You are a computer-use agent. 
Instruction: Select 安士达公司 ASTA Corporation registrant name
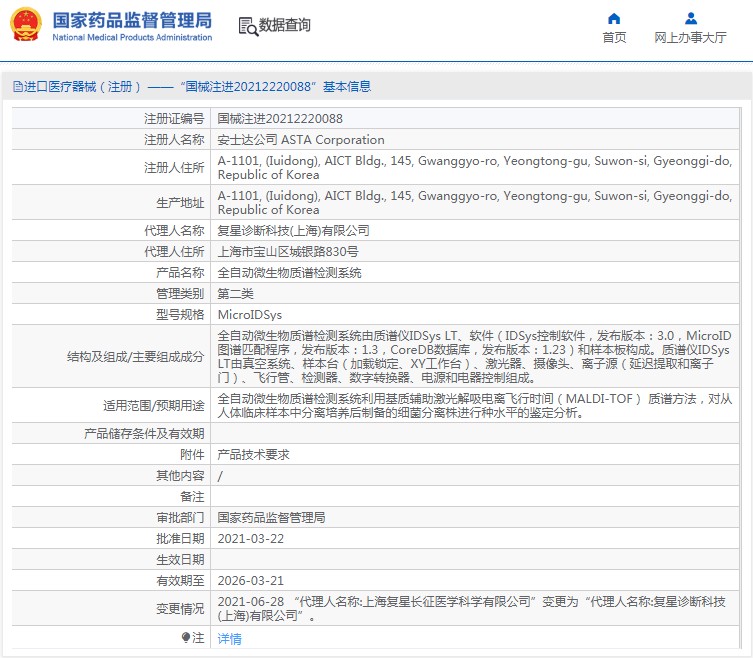coord(301,140)
